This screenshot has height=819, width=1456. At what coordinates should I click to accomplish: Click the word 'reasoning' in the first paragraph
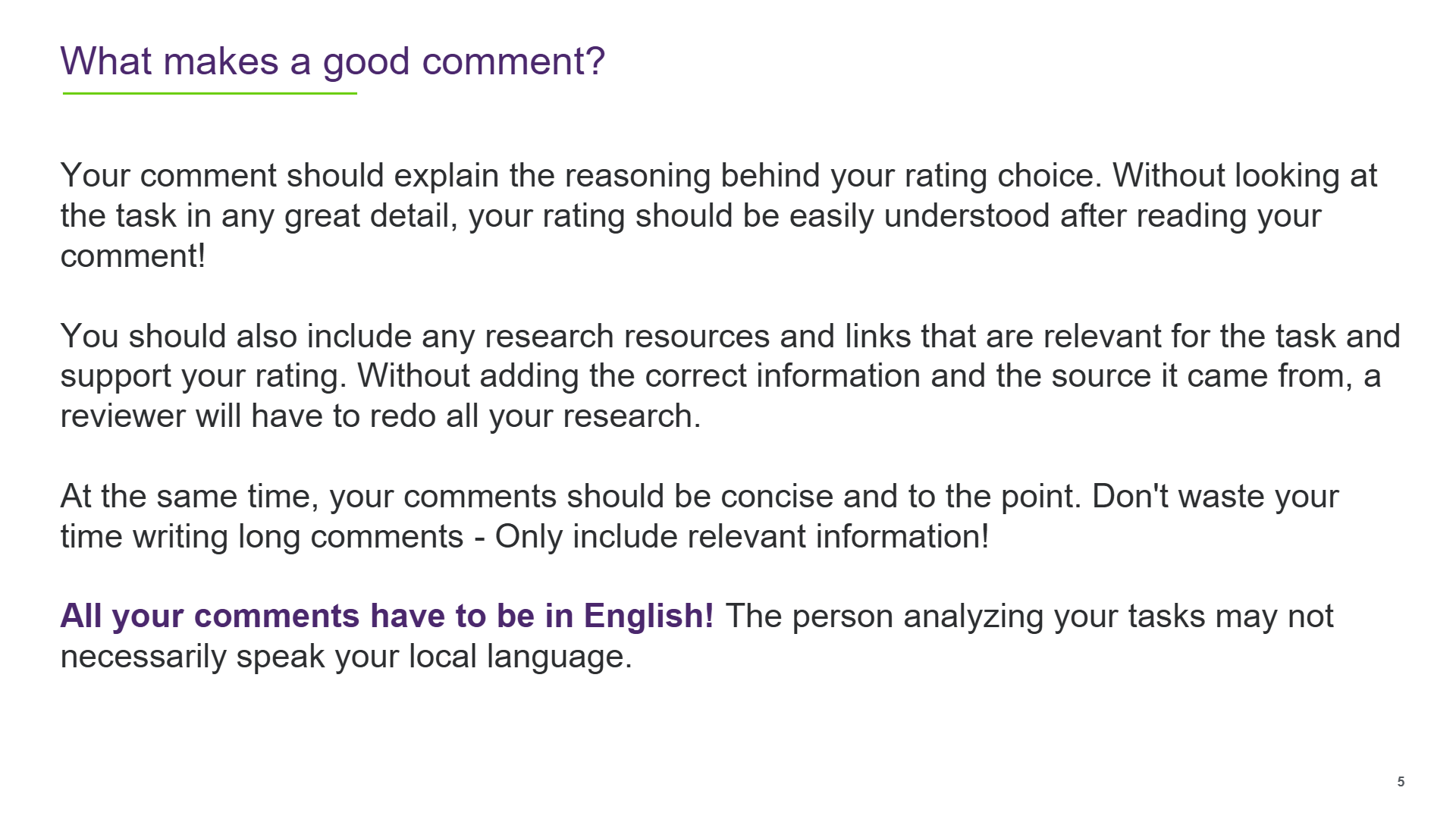click(x=638, y=176)
